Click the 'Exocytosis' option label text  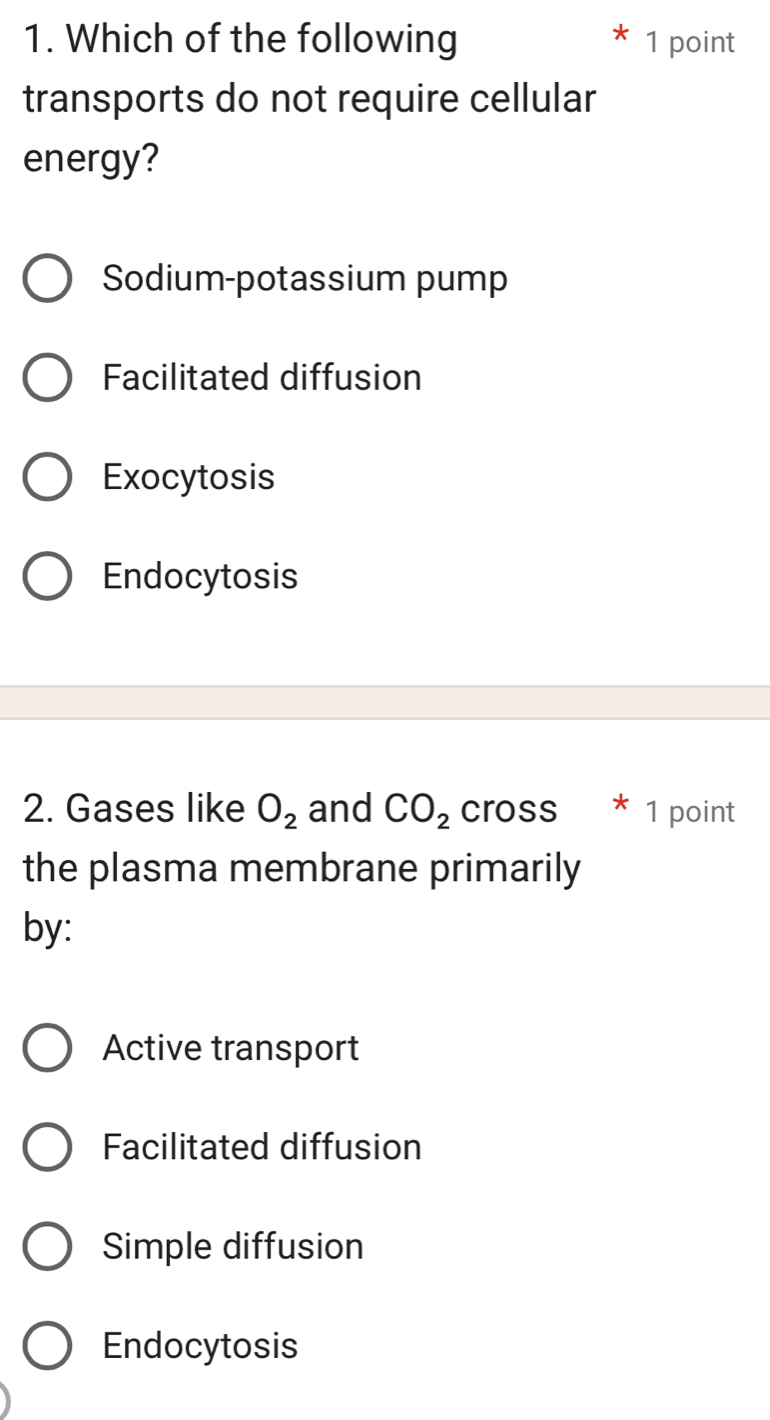pos(188,478)
